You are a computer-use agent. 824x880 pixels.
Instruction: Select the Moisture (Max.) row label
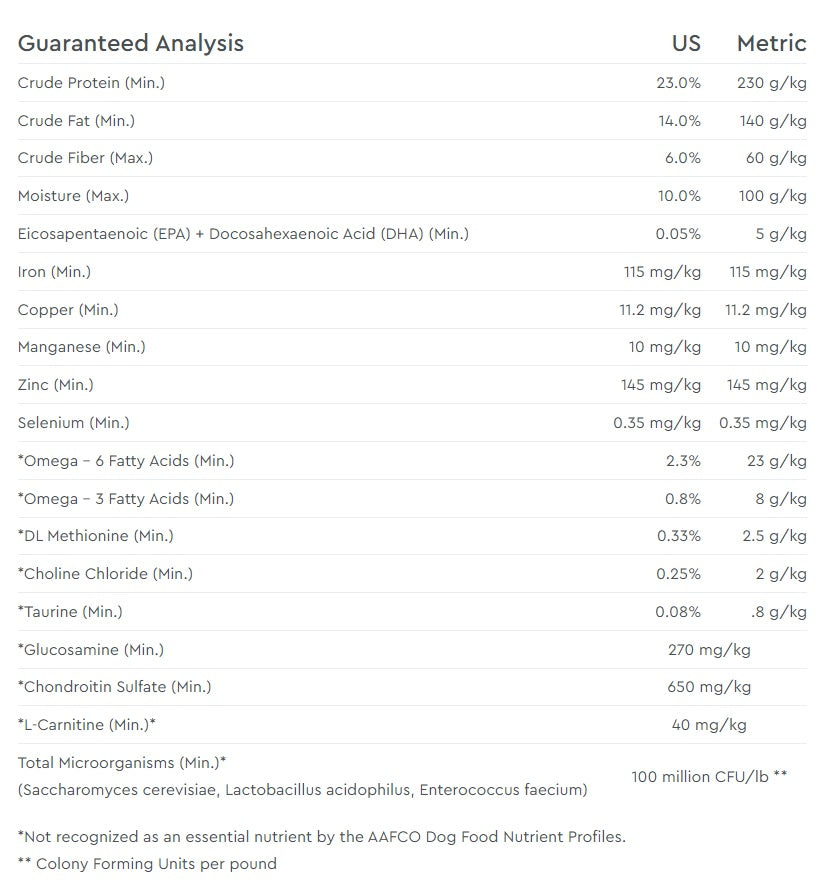[74, 196]
